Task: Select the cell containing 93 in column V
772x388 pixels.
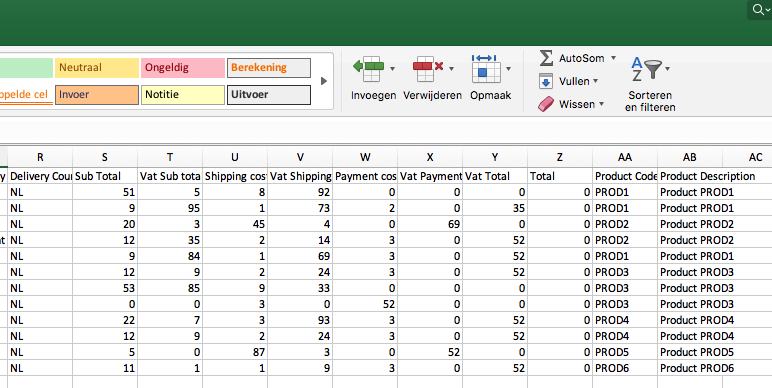Action: pyautogui.click(x=300, y=320)
